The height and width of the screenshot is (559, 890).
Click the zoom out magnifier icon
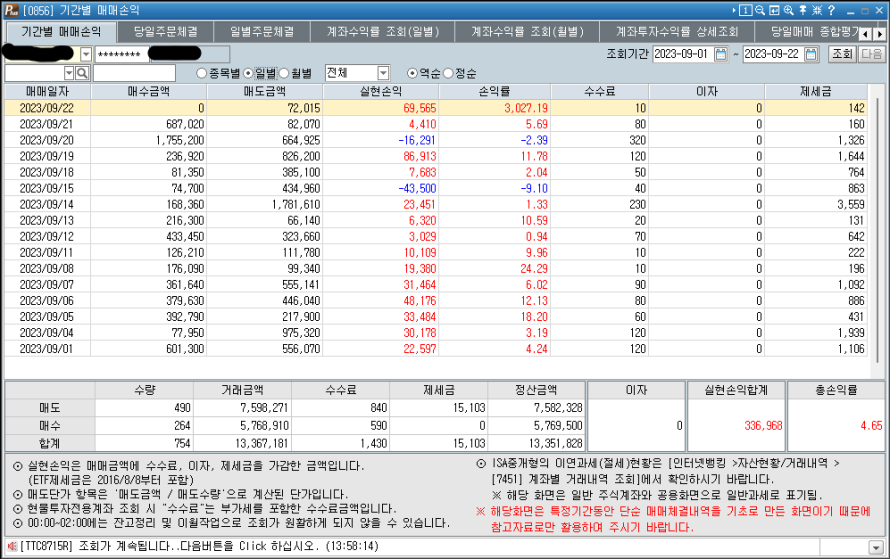(760, 10)
